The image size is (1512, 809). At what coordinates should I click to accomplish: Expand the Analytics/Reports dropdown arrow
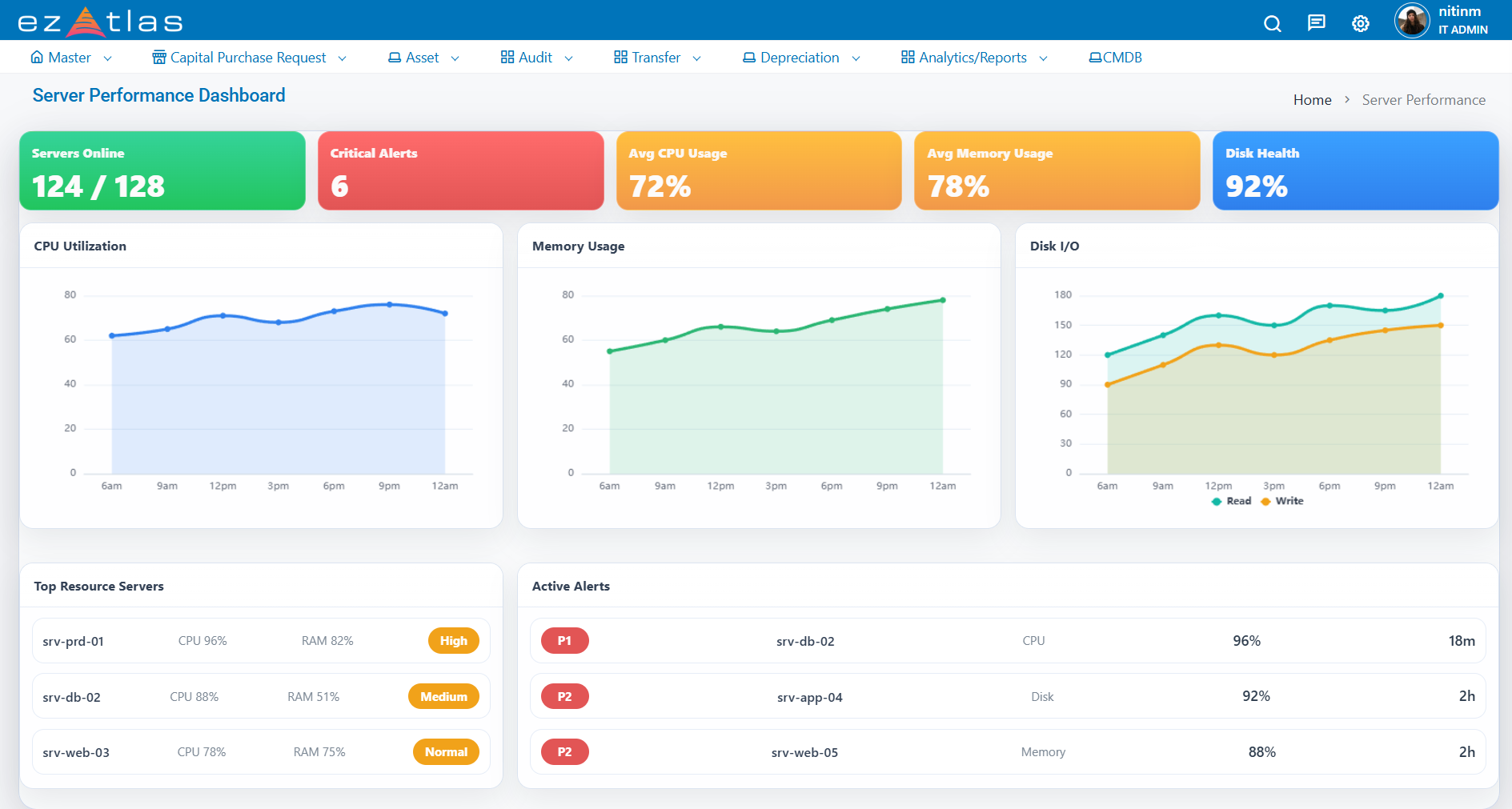point(1043,58)
